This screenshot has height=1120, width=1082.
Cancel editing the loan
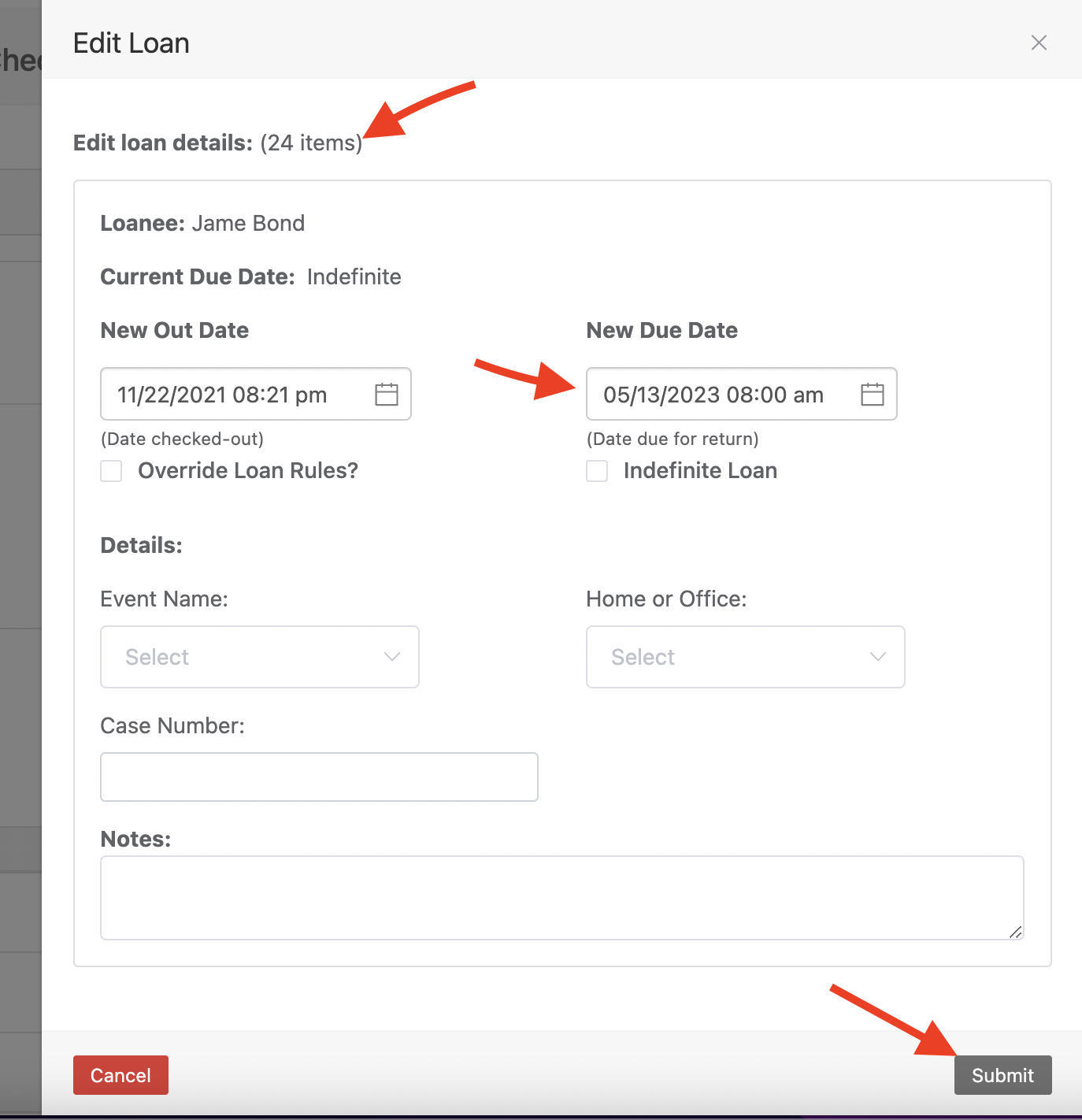click(120, 1074)
